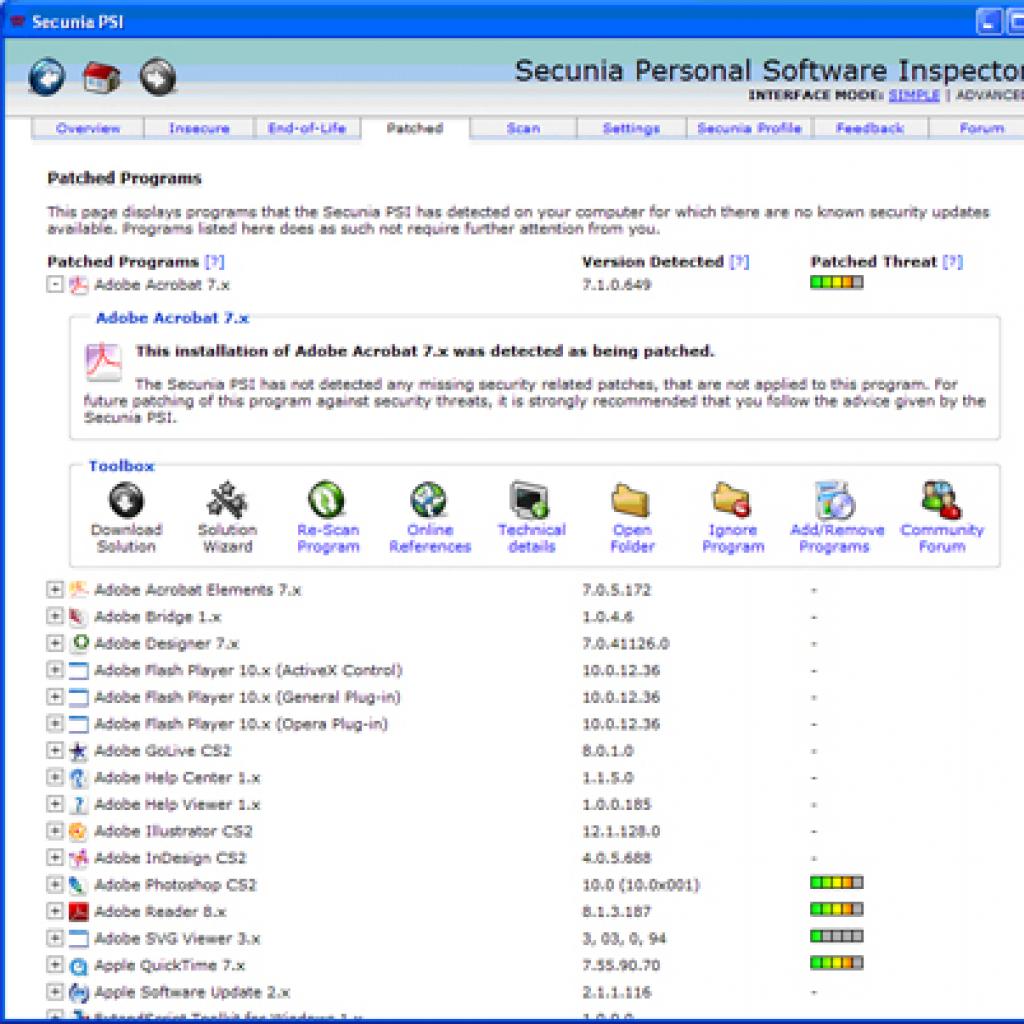Expand Adobe Flash Player 10.x (ActiveX Control)
This screenshot has width=1024, height=1024.
[55, 669]
